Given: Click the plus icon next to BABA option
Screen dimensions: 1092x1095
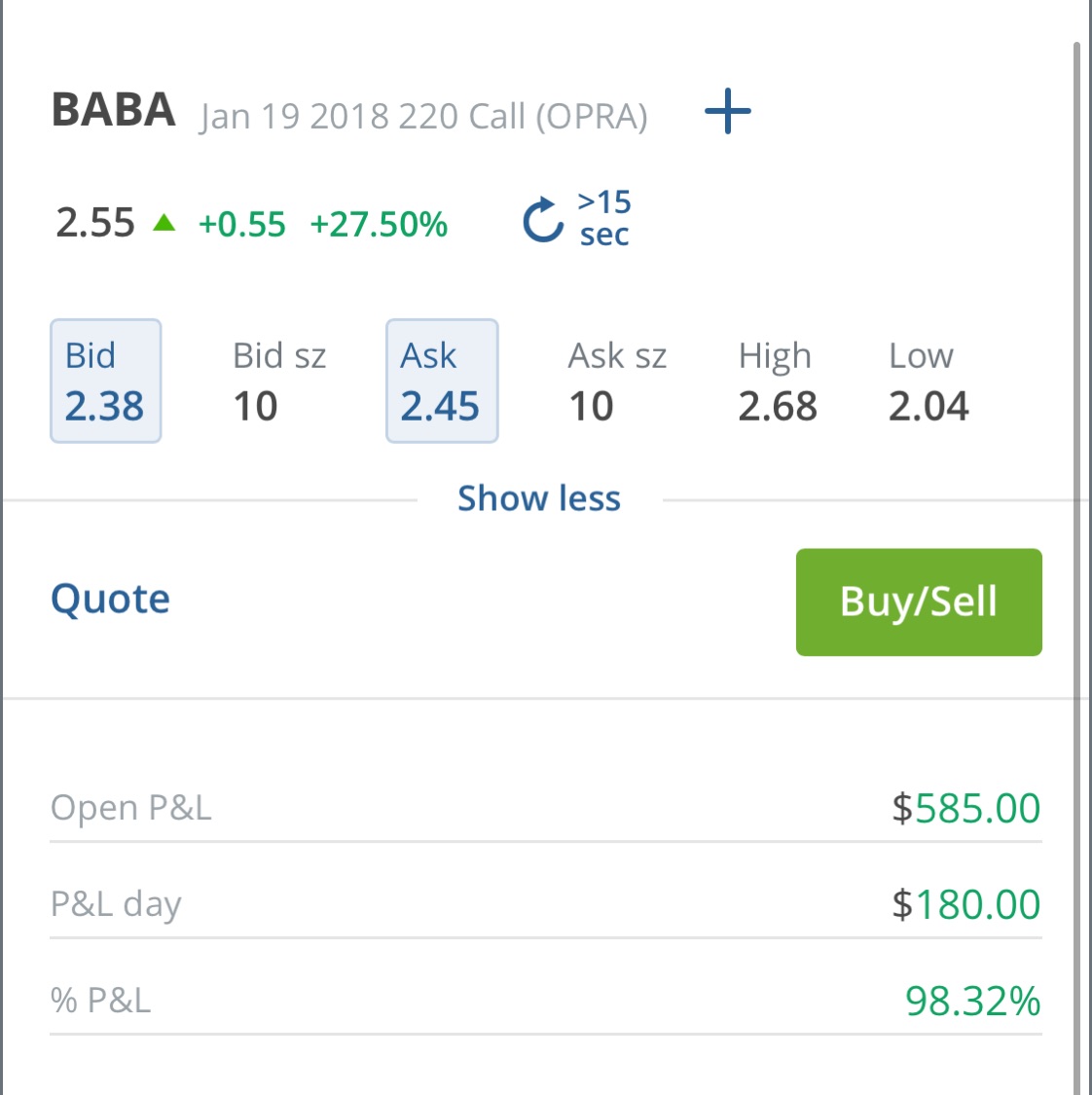Looking at the screenshot, I should pos(728,111).
